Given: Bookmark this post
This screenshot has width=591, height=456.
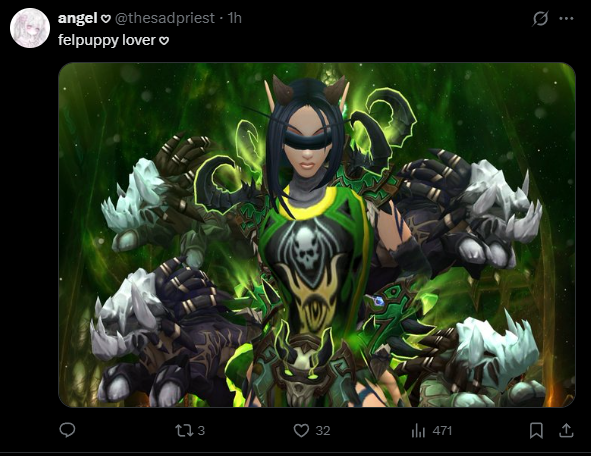Looking at the screenshot, I should (x=536, y=430).
